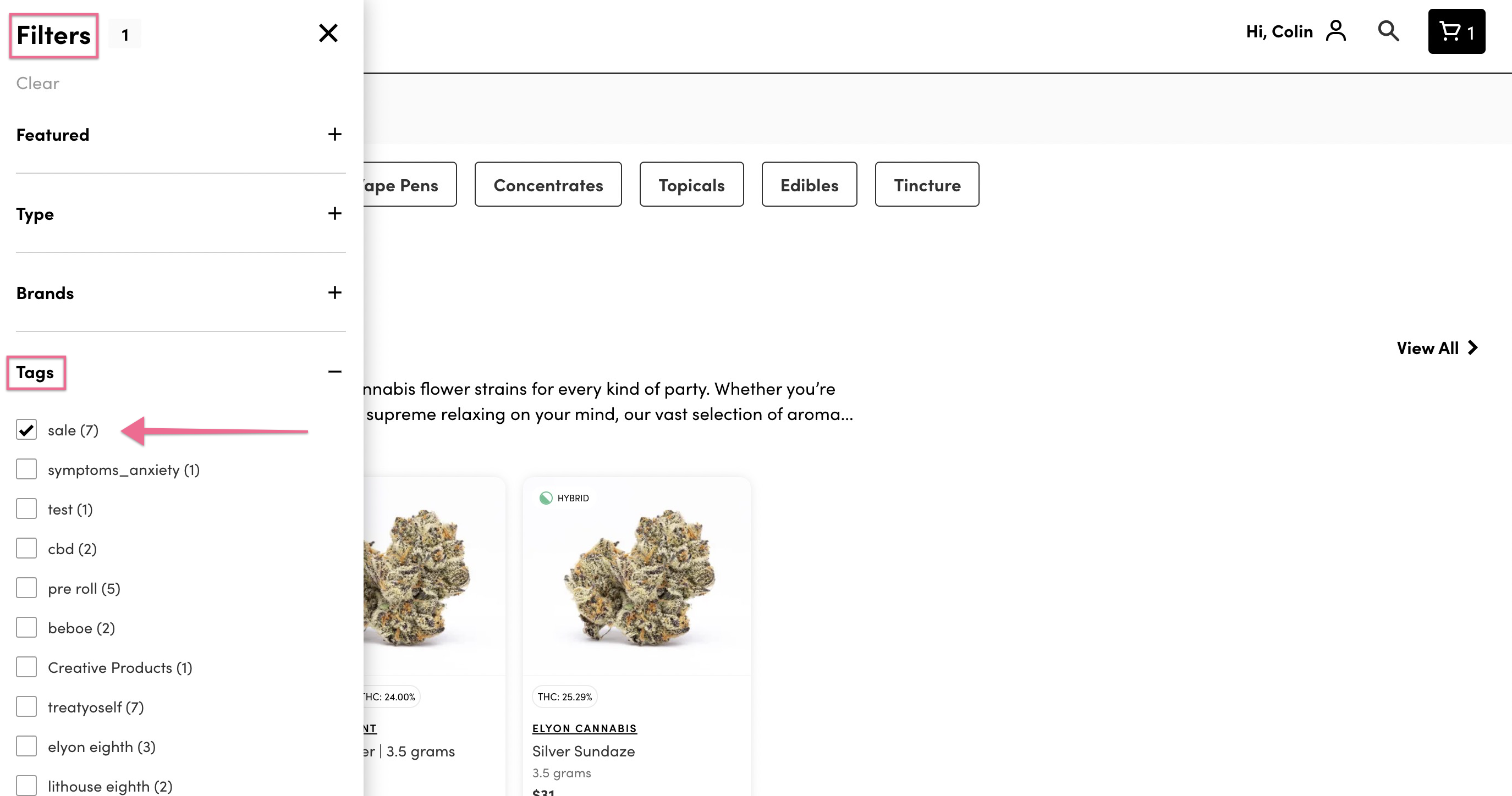Enable the pre roll (5) tag filter
Screen dimensions: 1512x796
point(26,588)
